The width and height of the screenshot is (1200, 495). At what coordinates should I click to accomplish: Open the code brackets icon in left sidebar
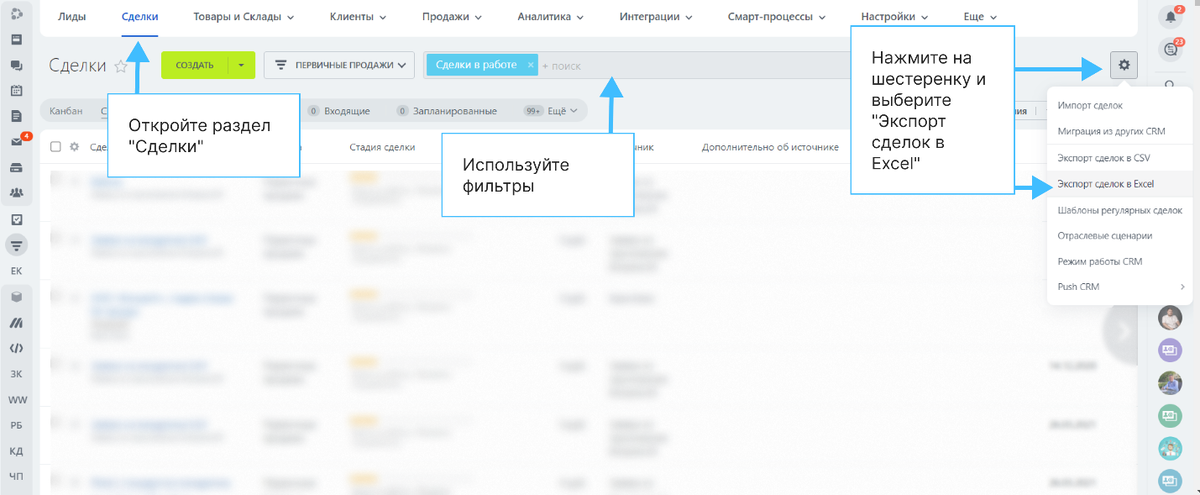tap(17, 348)
